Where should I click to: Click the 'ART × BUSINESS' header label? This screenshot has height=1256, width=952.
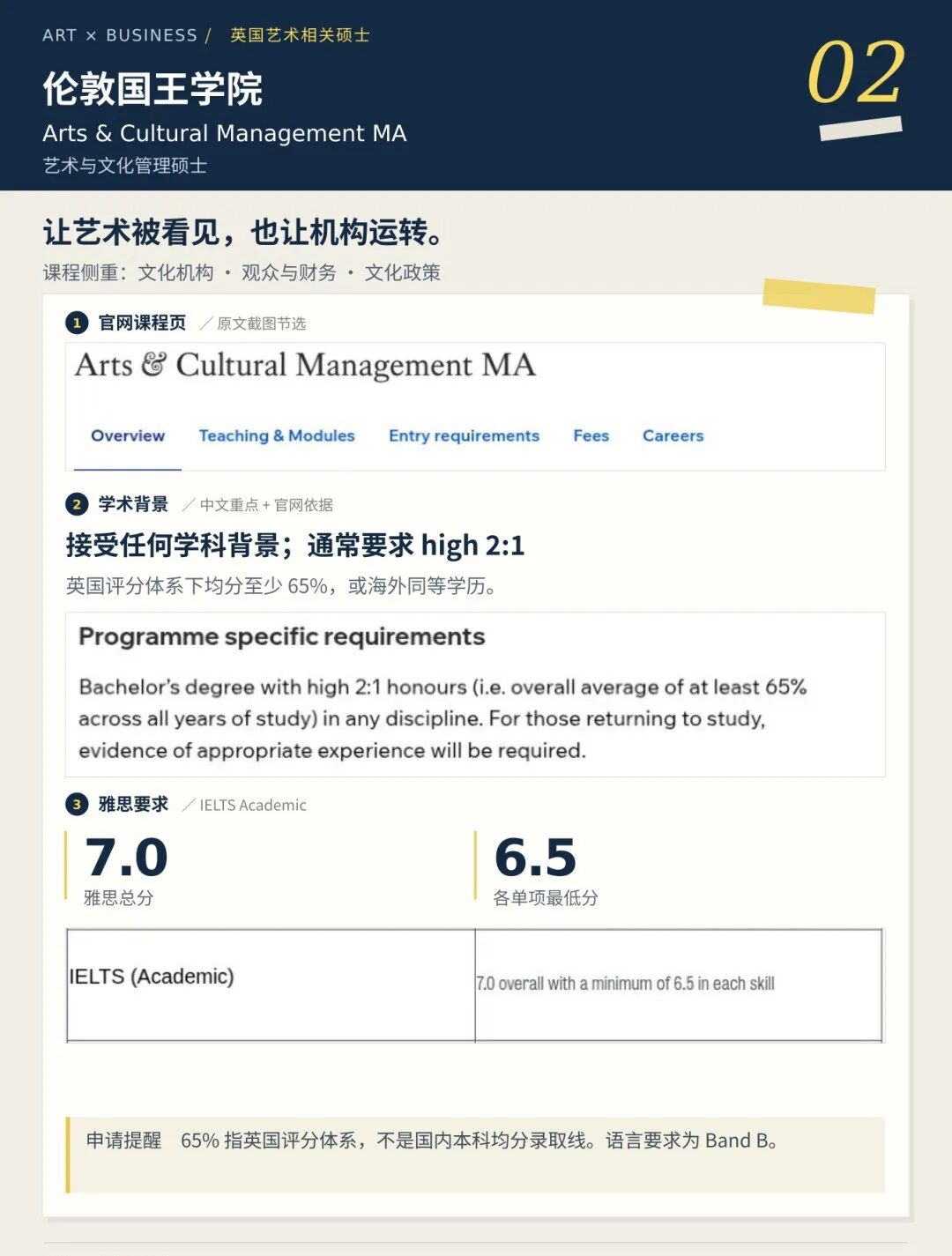pos(120,35)
